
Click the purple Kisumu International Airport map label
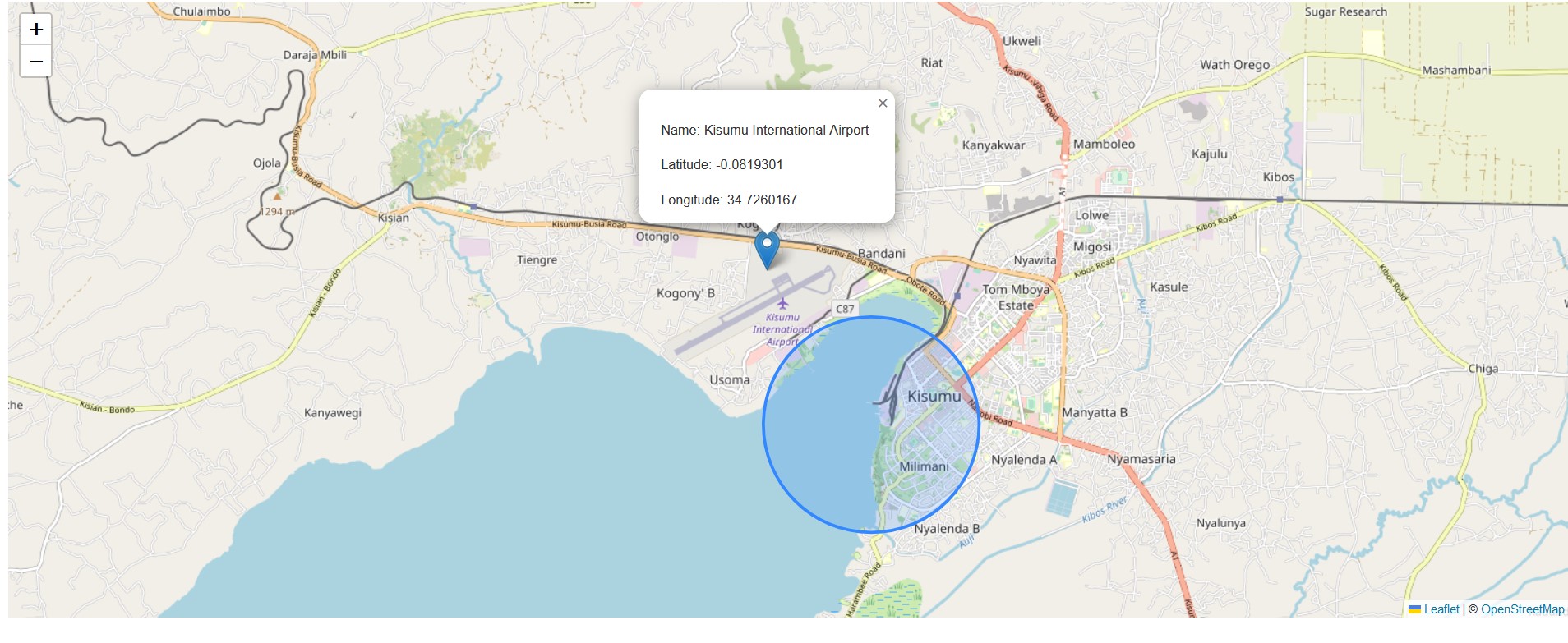coord(782,329)
